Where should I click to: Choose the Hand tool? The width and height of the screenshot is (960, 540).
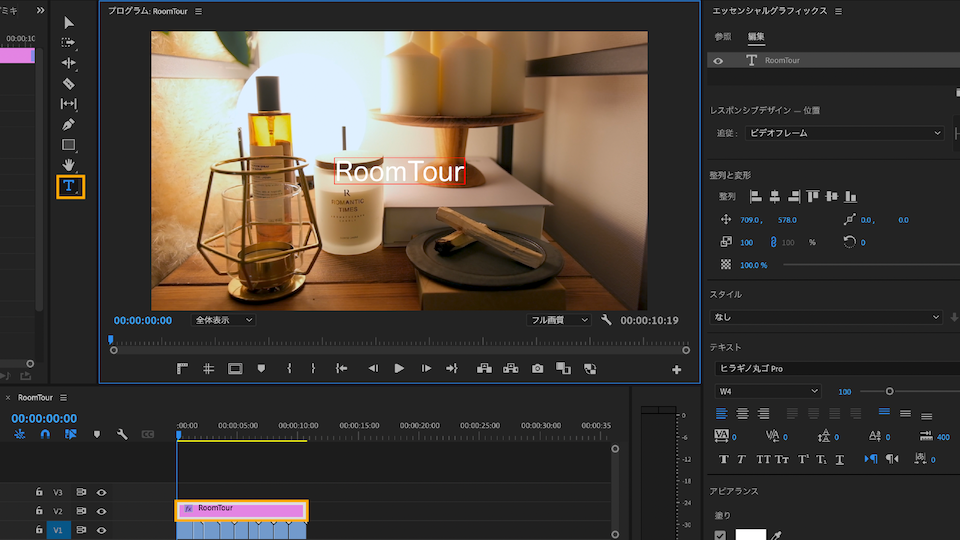69,164
